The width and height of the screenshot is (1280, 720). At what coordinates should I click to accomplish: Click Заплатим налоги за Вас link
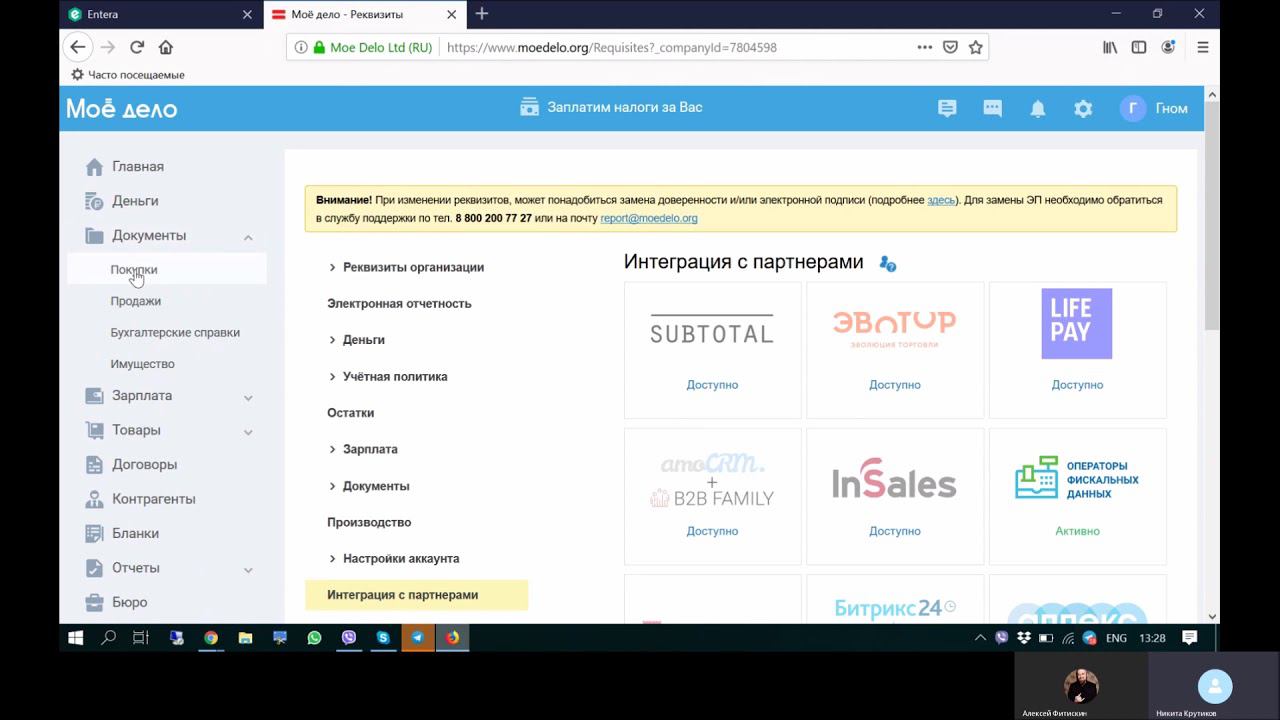(611, 107)
